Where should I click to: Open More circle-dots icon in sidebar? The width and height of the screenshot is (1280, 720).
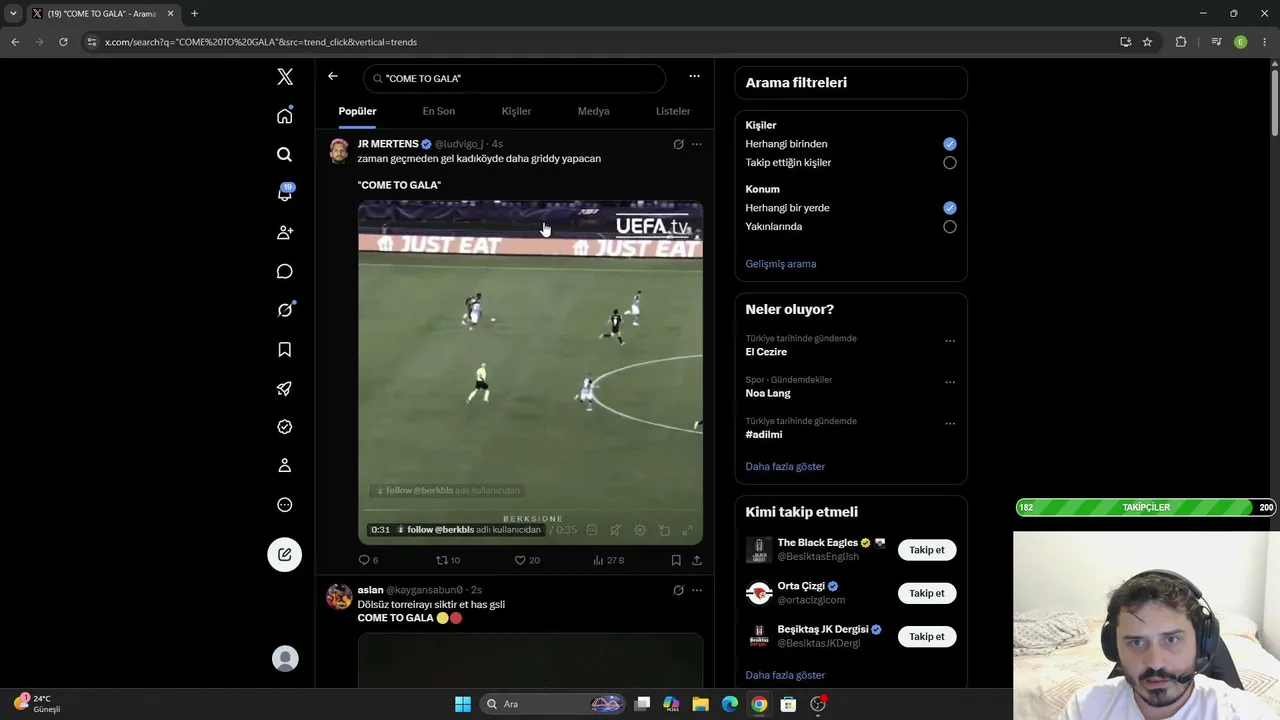coord(285,505)
